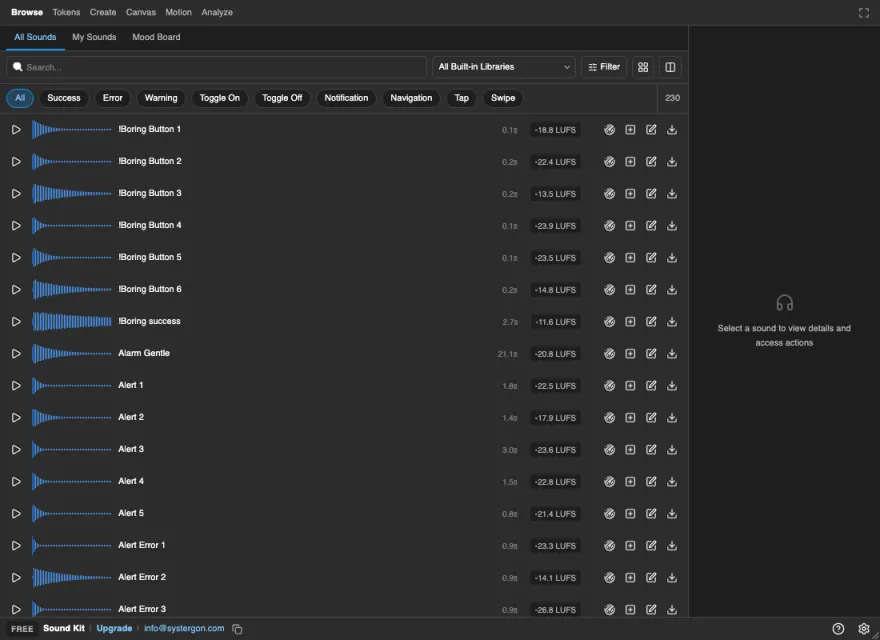880x640 pixels.
Task: Filter sounds by Navigation category
Action: pos(411,98)
